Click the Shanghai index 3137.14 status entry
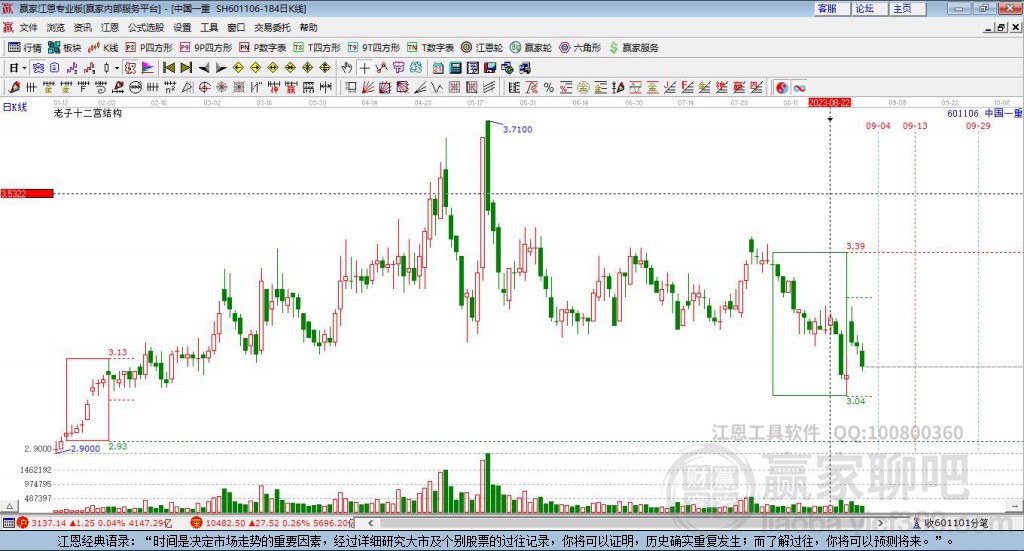 coord(94,523)
